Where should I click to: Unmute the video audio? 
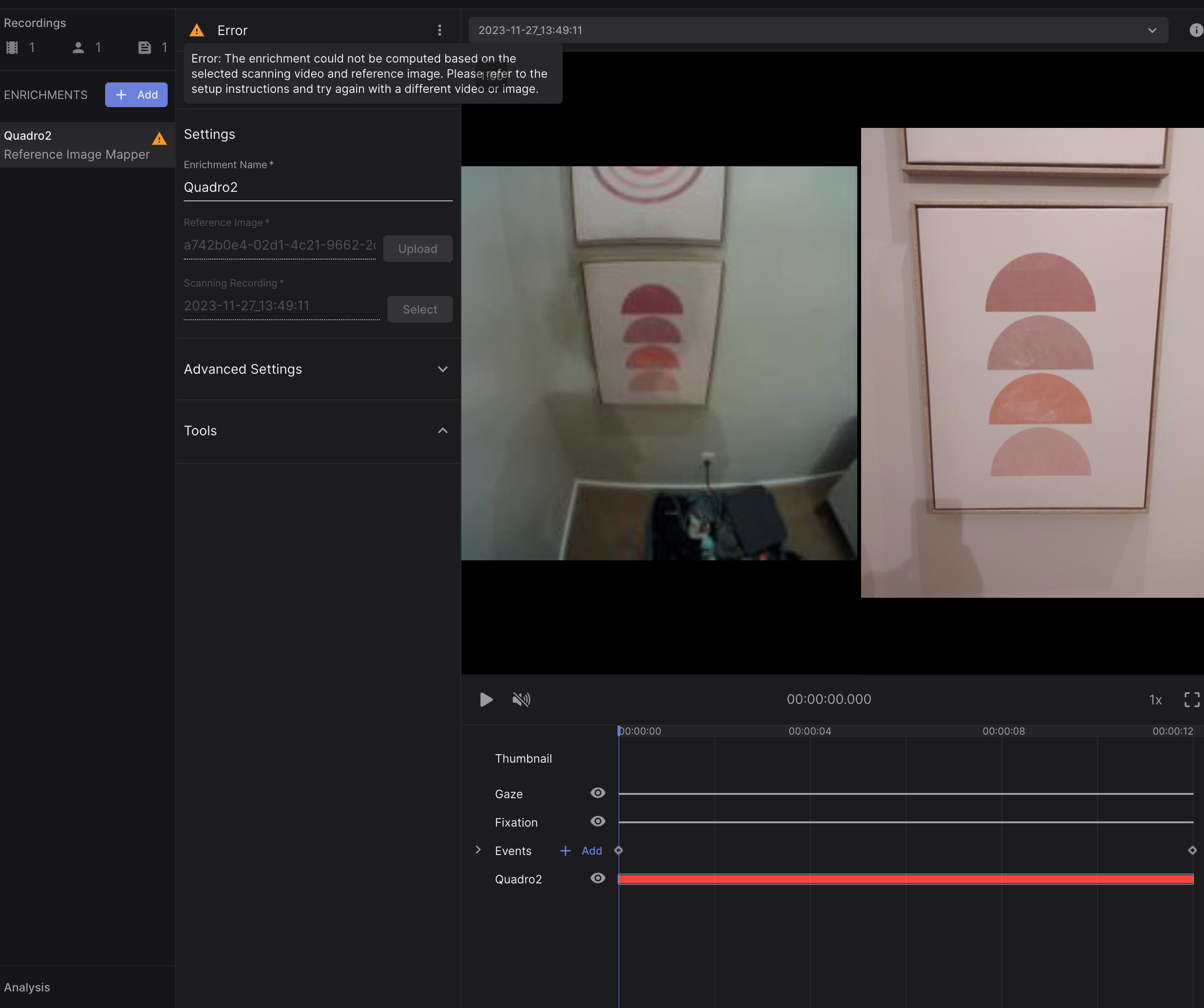521,700
